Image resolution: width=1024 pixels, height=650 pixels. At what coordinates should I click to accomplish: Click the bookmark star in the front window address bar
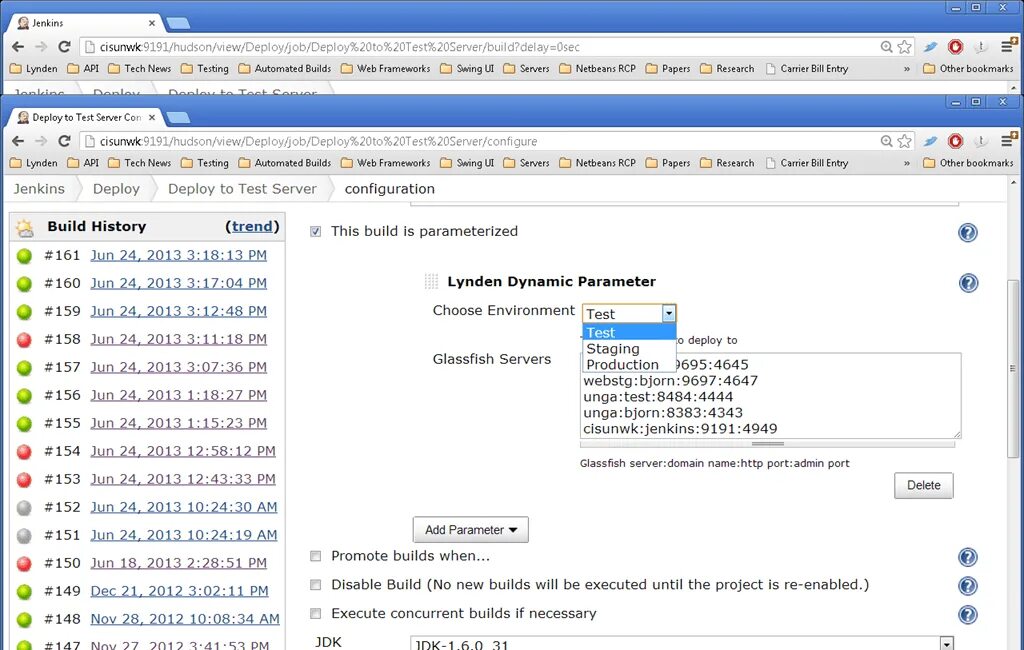[x=904, y=141]
